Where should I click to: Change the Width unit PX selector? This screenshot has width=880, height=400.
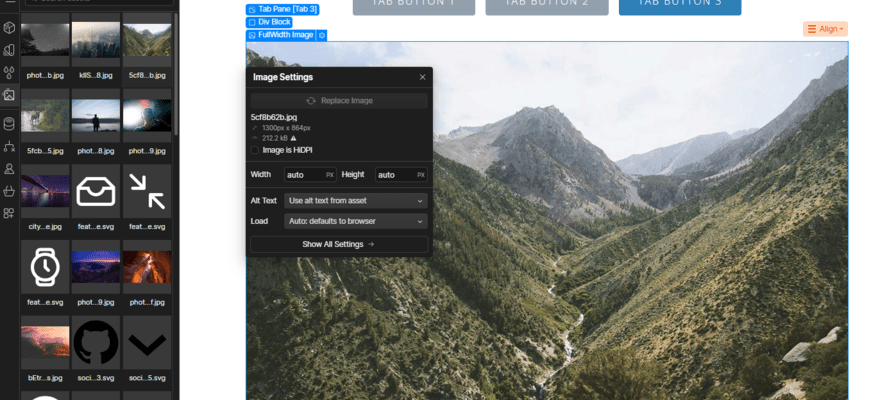(x=330, y=175)
